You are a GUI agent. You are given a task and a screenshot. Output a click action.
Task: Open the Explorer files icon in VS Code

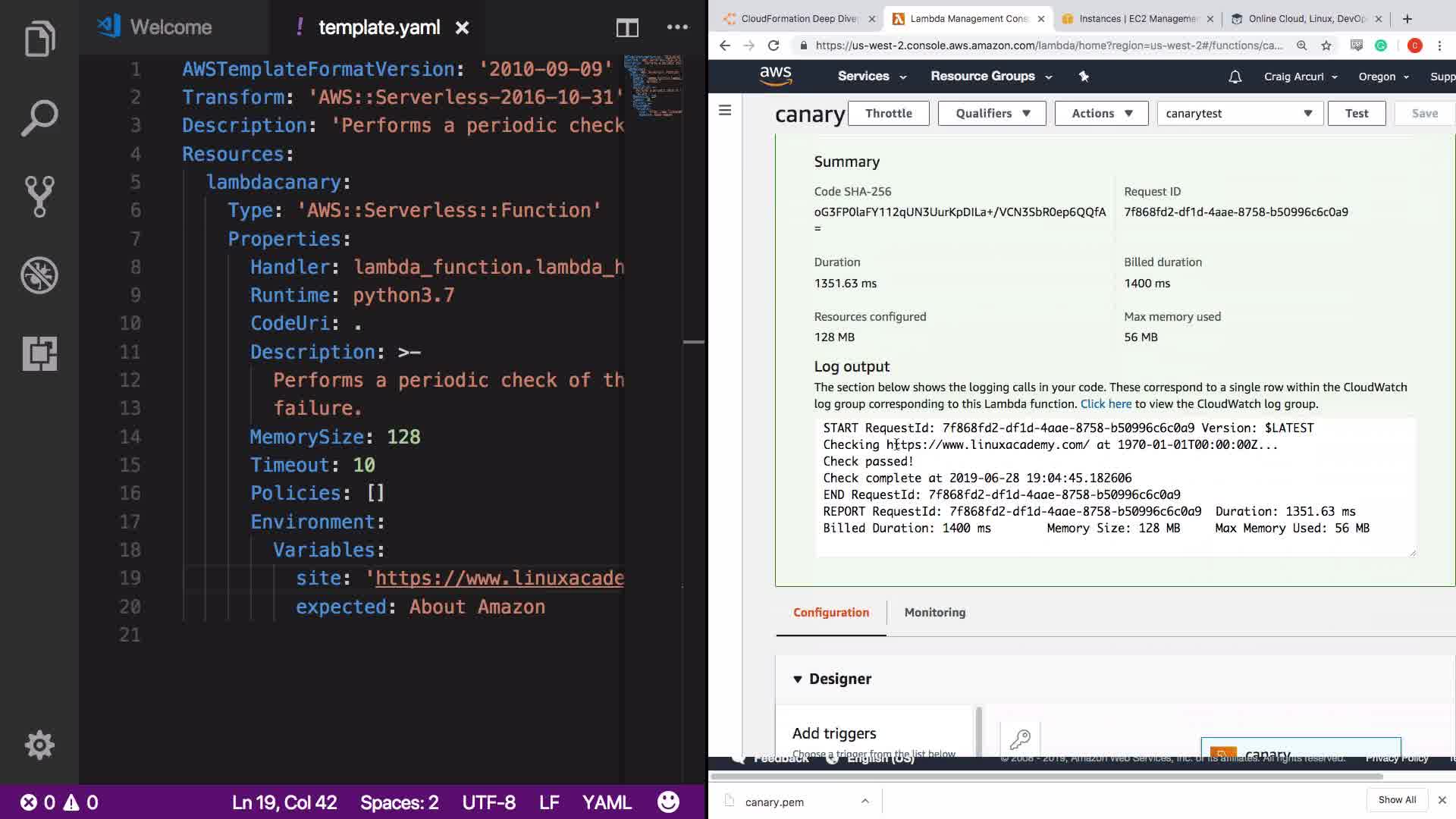39,39
